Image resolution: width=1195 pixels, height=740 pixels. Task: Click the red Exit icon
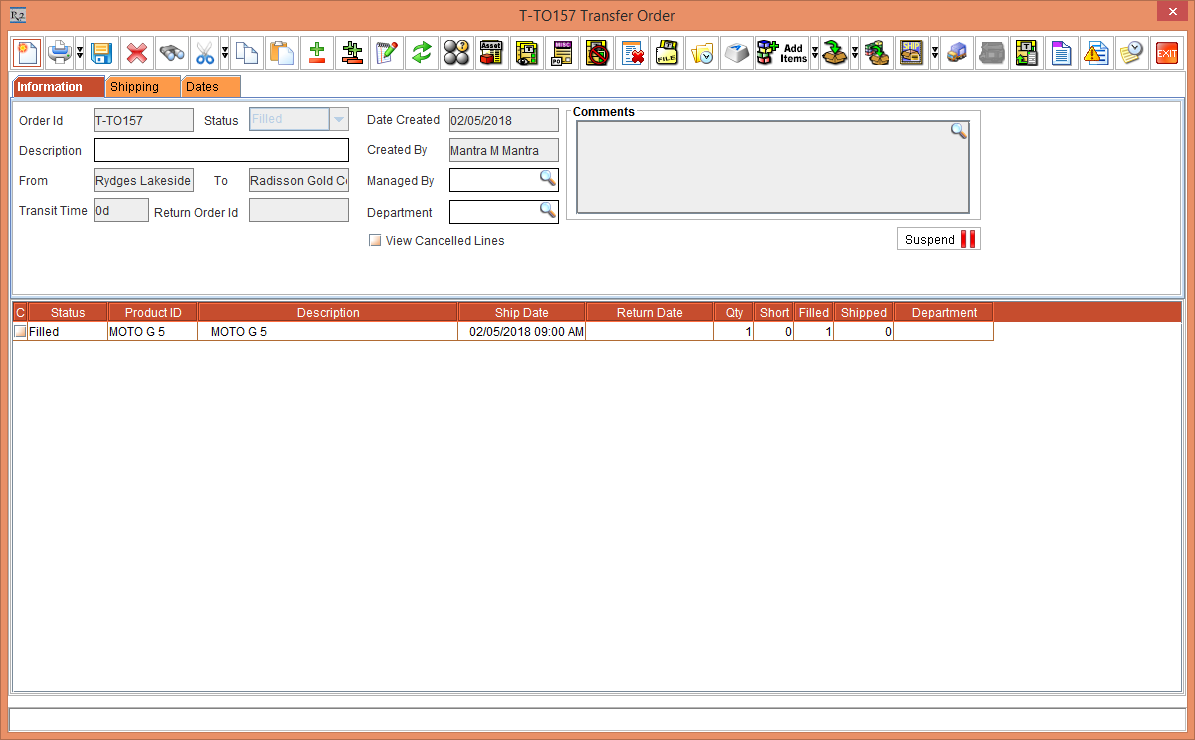1166,53
